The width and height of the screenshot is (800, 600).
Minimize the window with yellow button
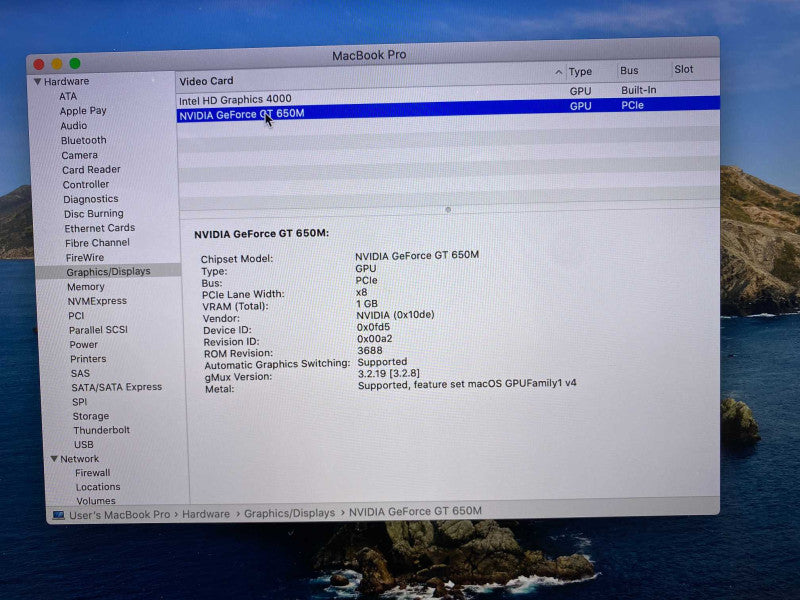pyautogui.click(x=57, y=64)
